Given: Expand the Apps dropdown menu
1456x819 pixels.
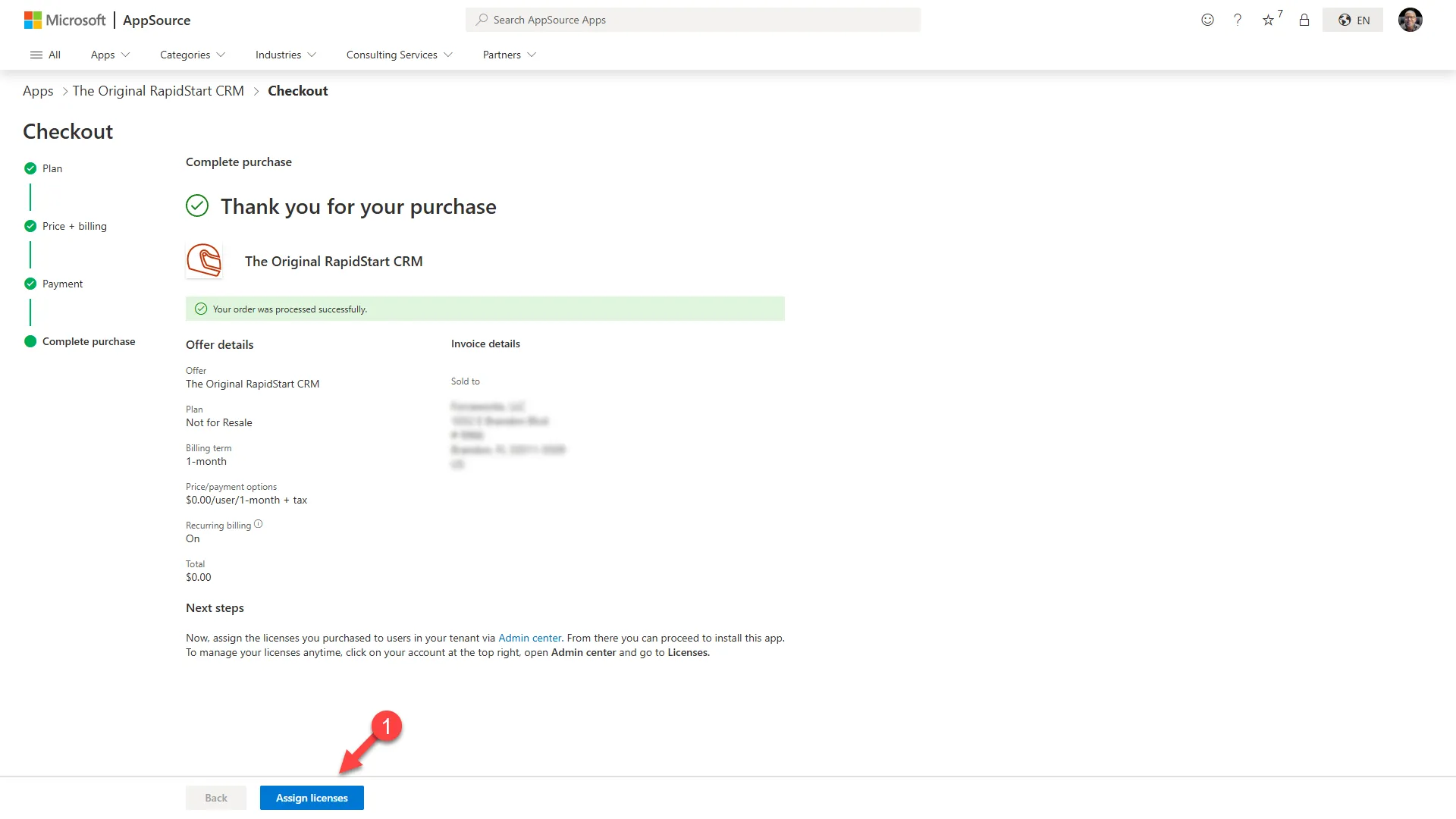Looking at the screenshot, I should (x=110, y=55).
